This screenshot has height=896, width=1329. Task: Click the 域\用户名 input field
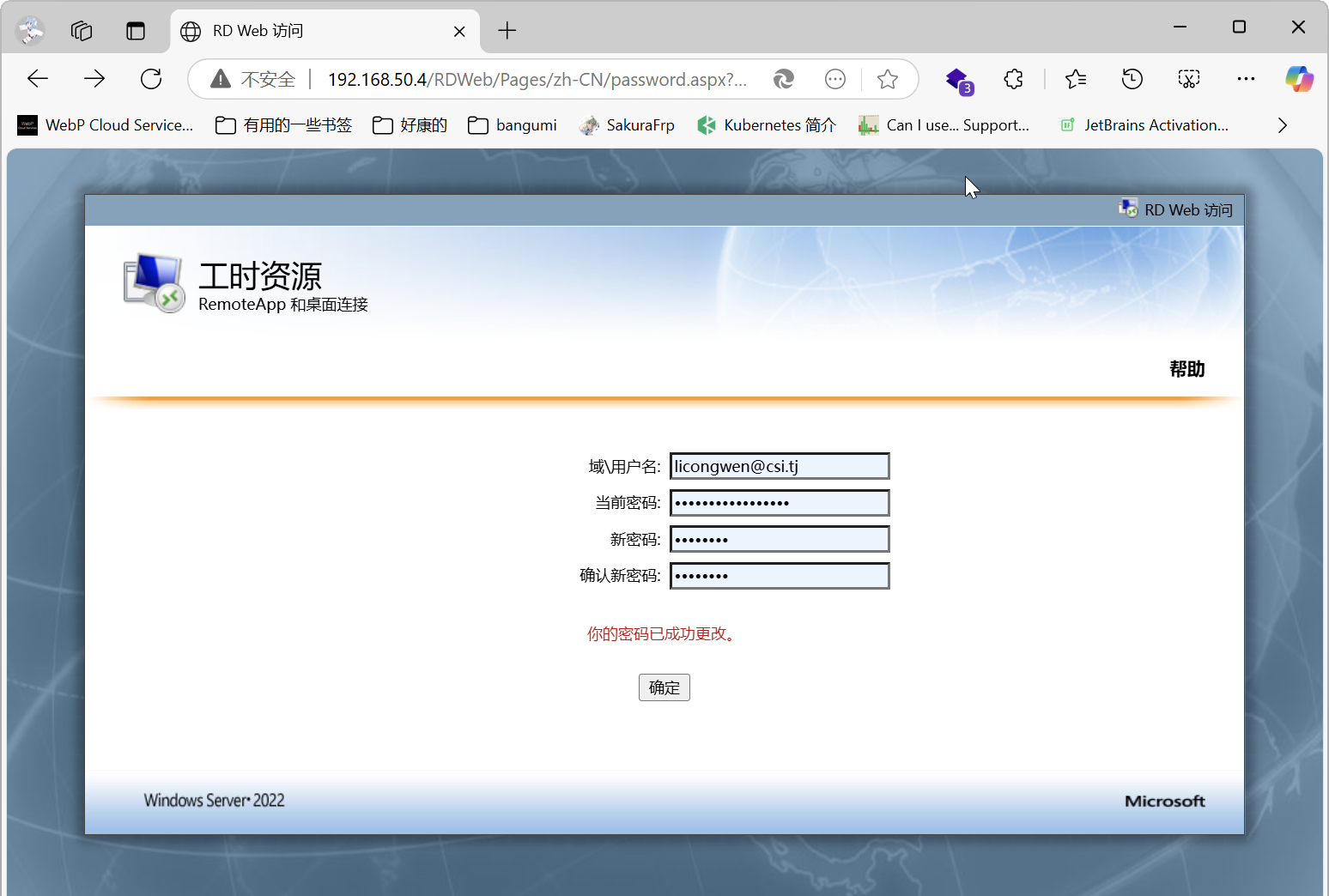click(x=780, y=466)
